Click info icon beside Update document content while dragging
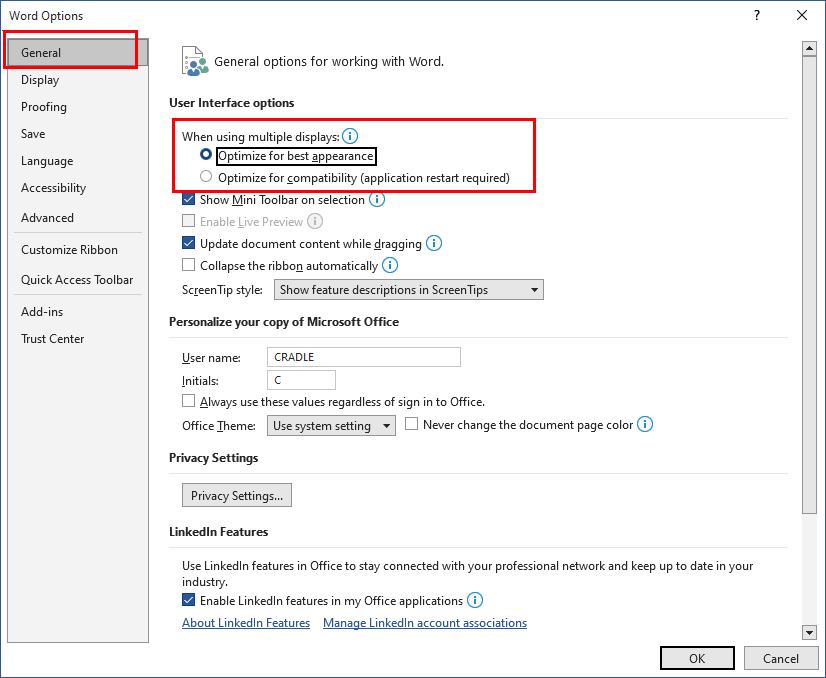The height and width of the screenshot is (678, 826). click(x=434, y=243)
